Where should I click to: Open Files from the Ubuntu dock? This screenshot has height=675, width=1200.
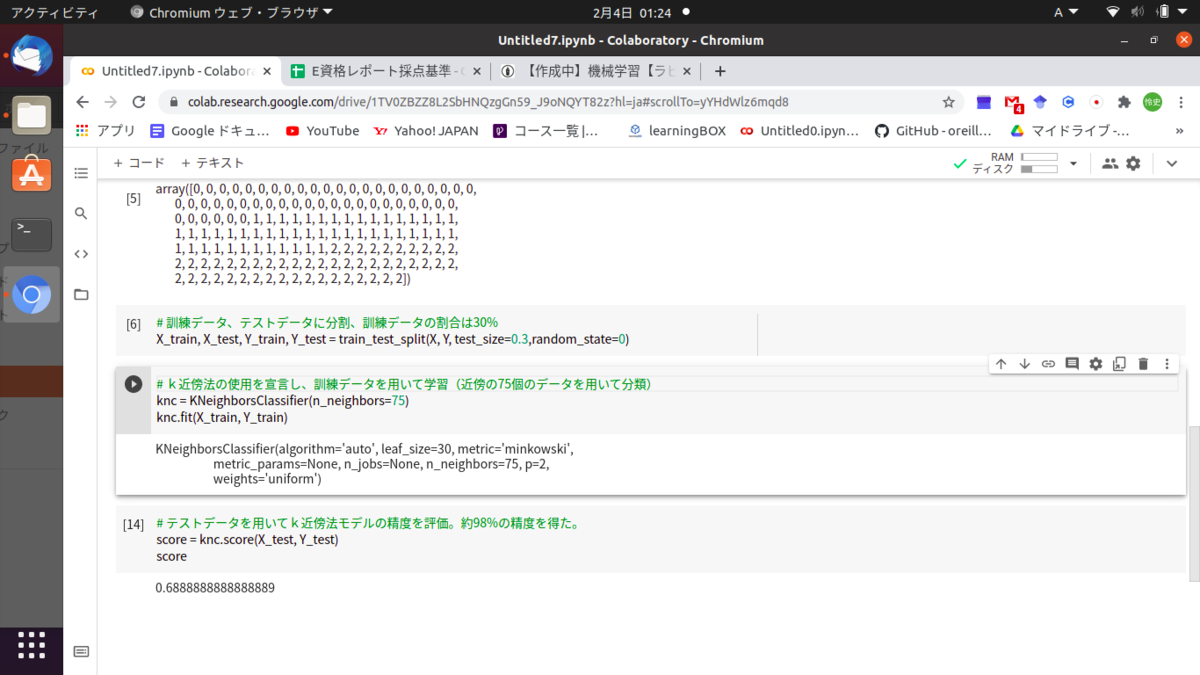pos(31,116)
